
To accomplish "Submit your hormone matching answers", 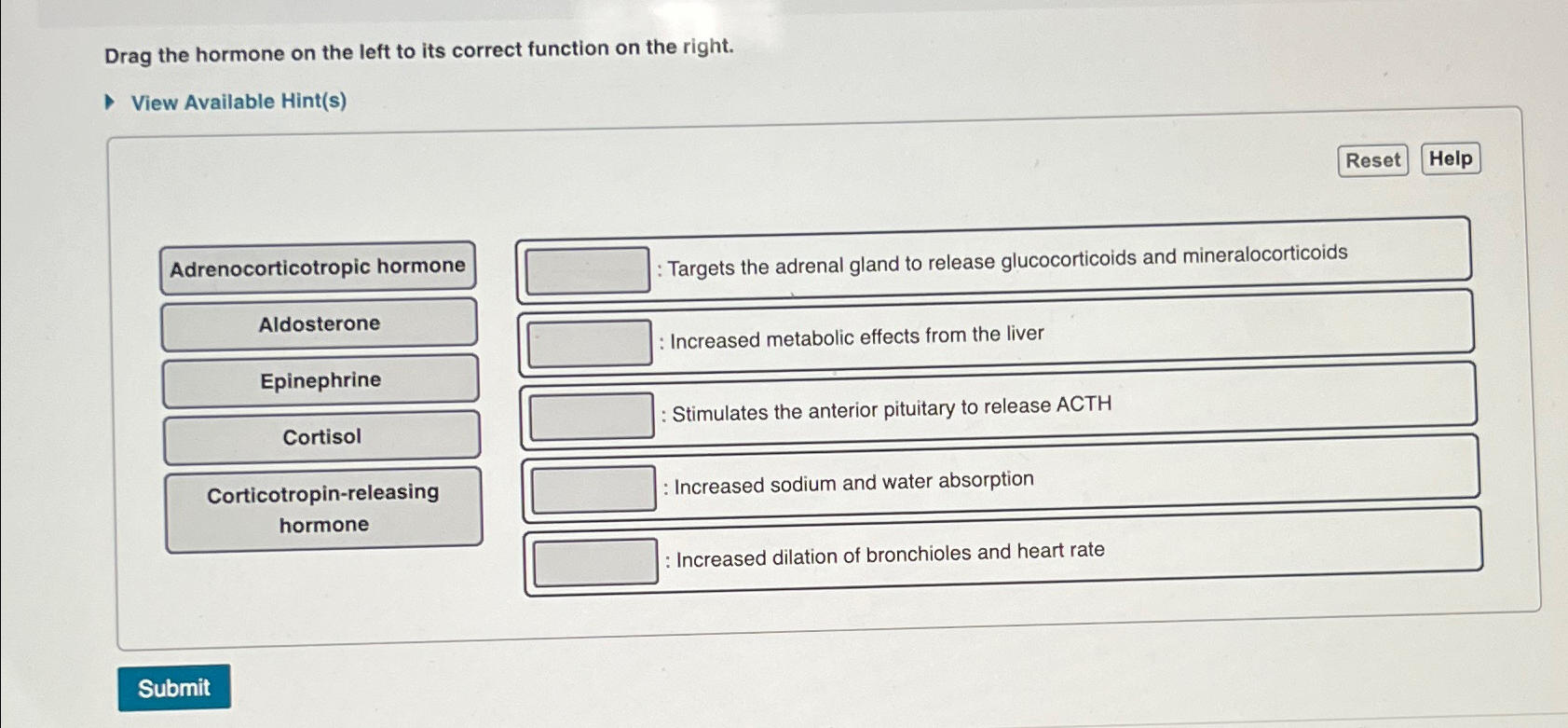I will click(x=174, y=687).
